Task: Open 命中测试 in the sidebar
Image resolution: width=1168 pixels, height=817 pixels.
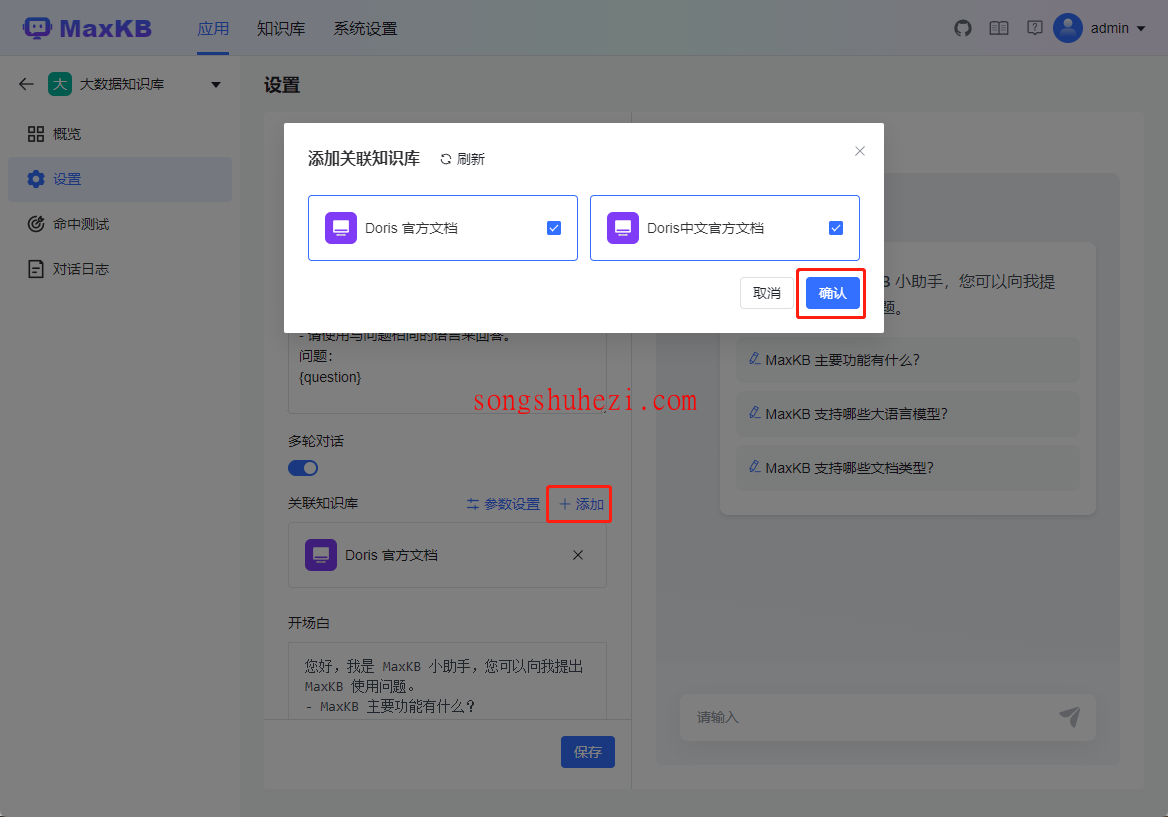Action: [x=120, y=224]
